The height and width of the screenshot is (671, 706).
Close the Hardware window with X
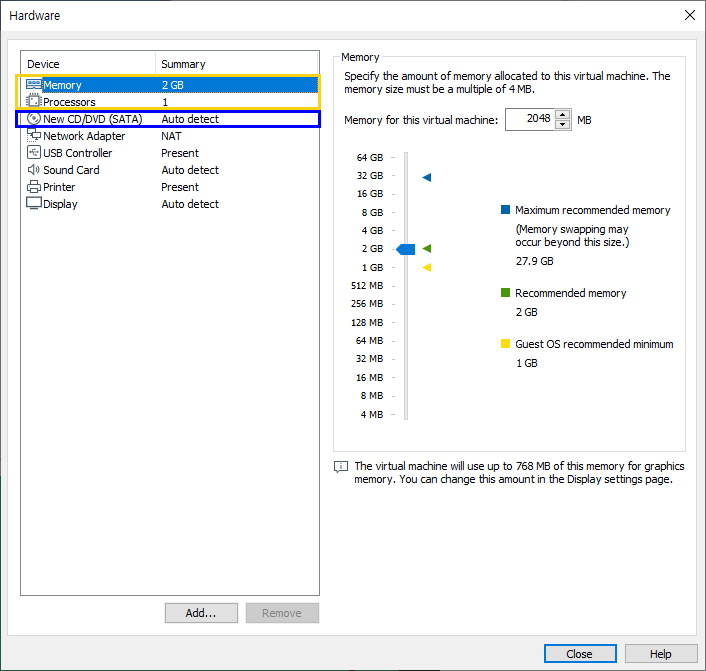click(x=689, y=15)
